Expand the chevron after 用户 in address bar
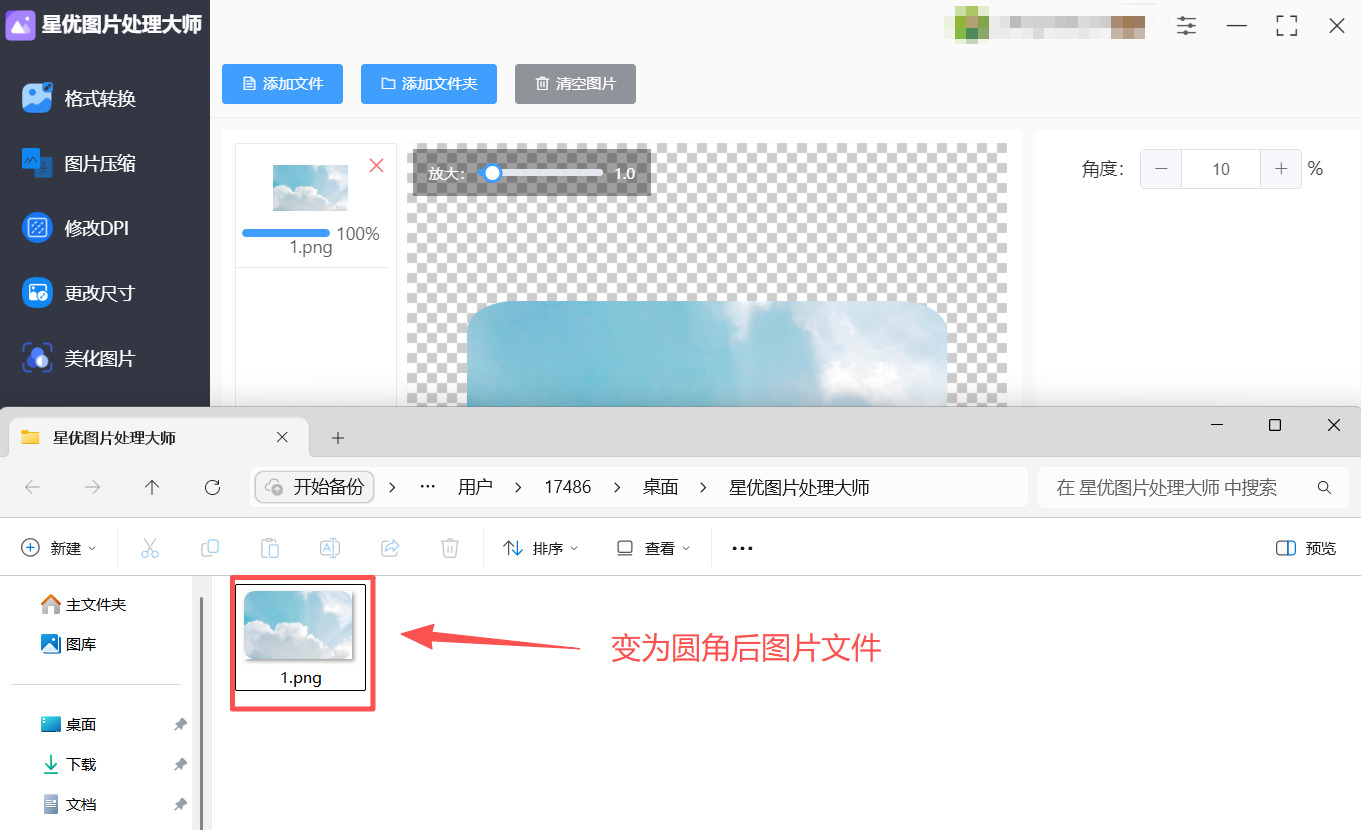 click(x=518, y=487)
